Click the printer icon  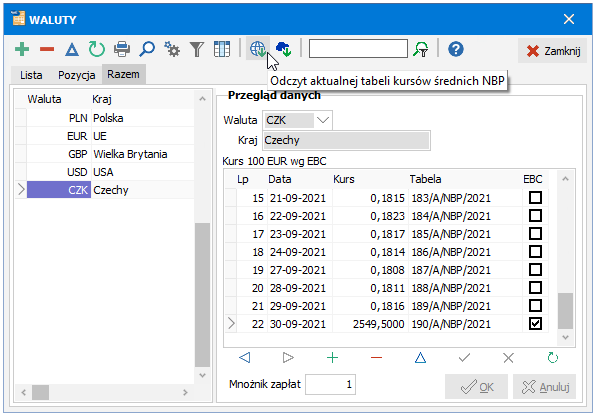pos(122,49)
